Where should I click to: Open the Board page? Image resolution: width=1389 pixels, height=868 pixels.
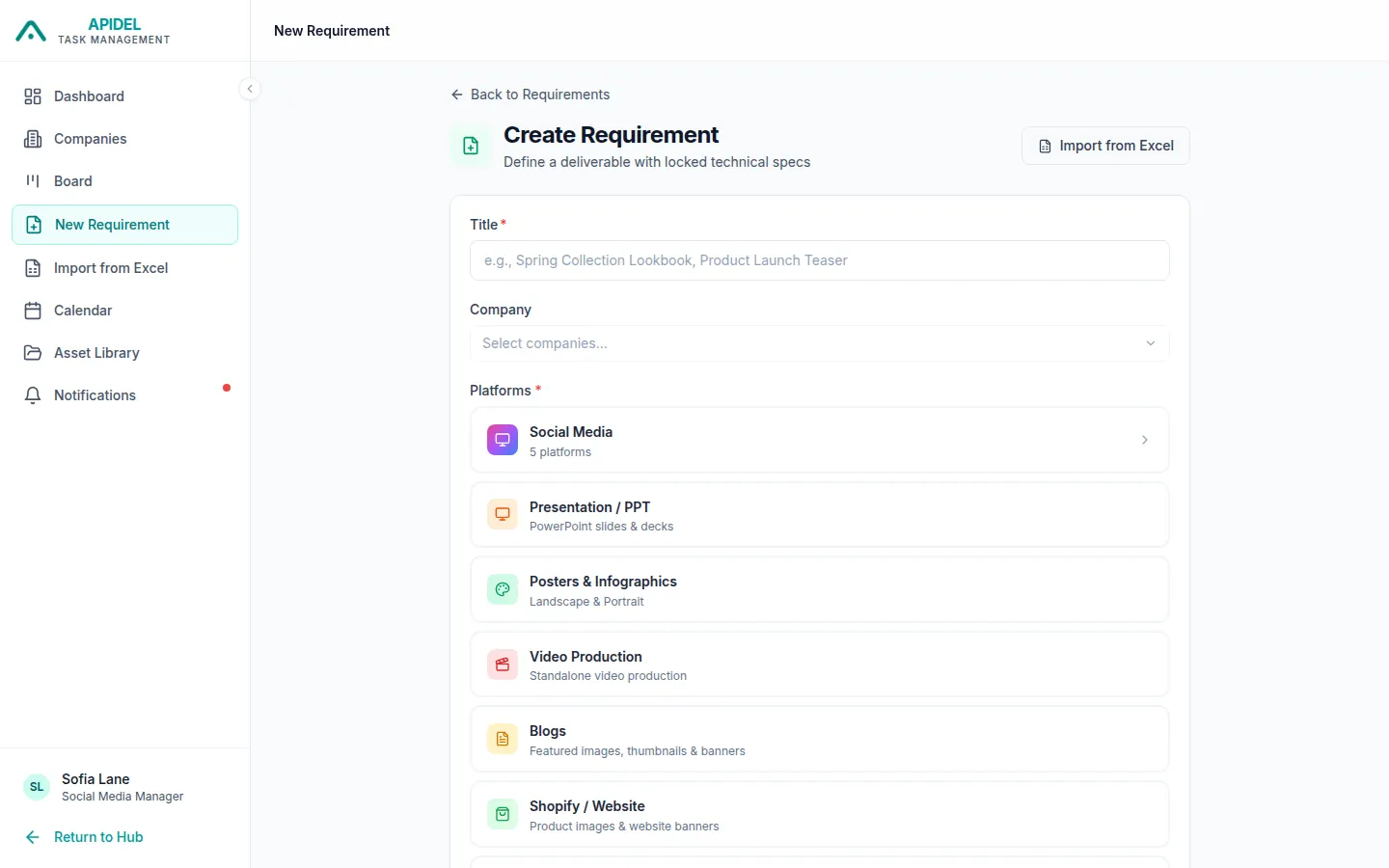pyautogui.click(x=124, y=181)
